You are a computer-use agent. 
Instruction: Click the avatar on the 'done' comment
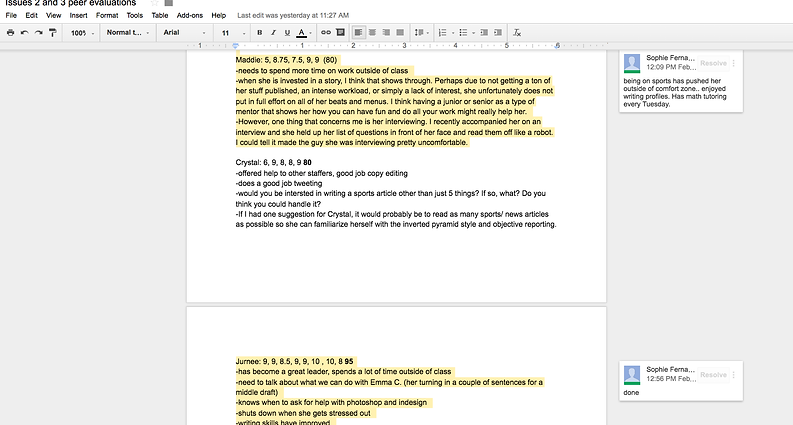[x=632, y=375]
